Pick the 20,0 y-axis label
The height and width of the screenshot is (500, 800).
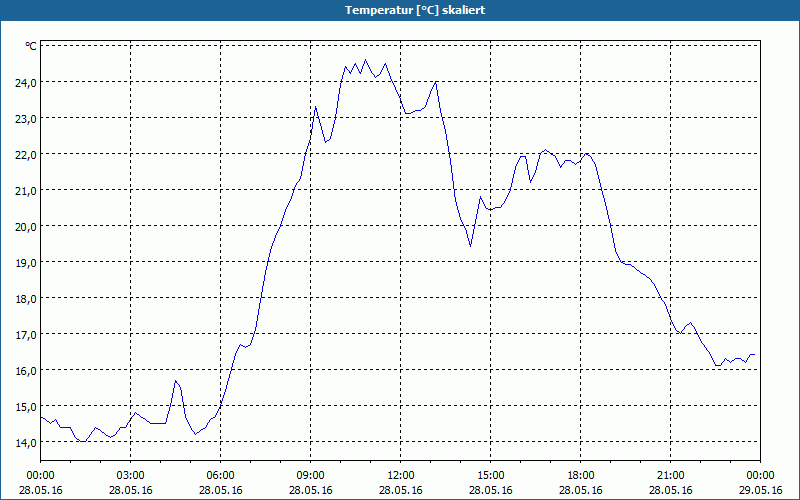pos(26,227)
